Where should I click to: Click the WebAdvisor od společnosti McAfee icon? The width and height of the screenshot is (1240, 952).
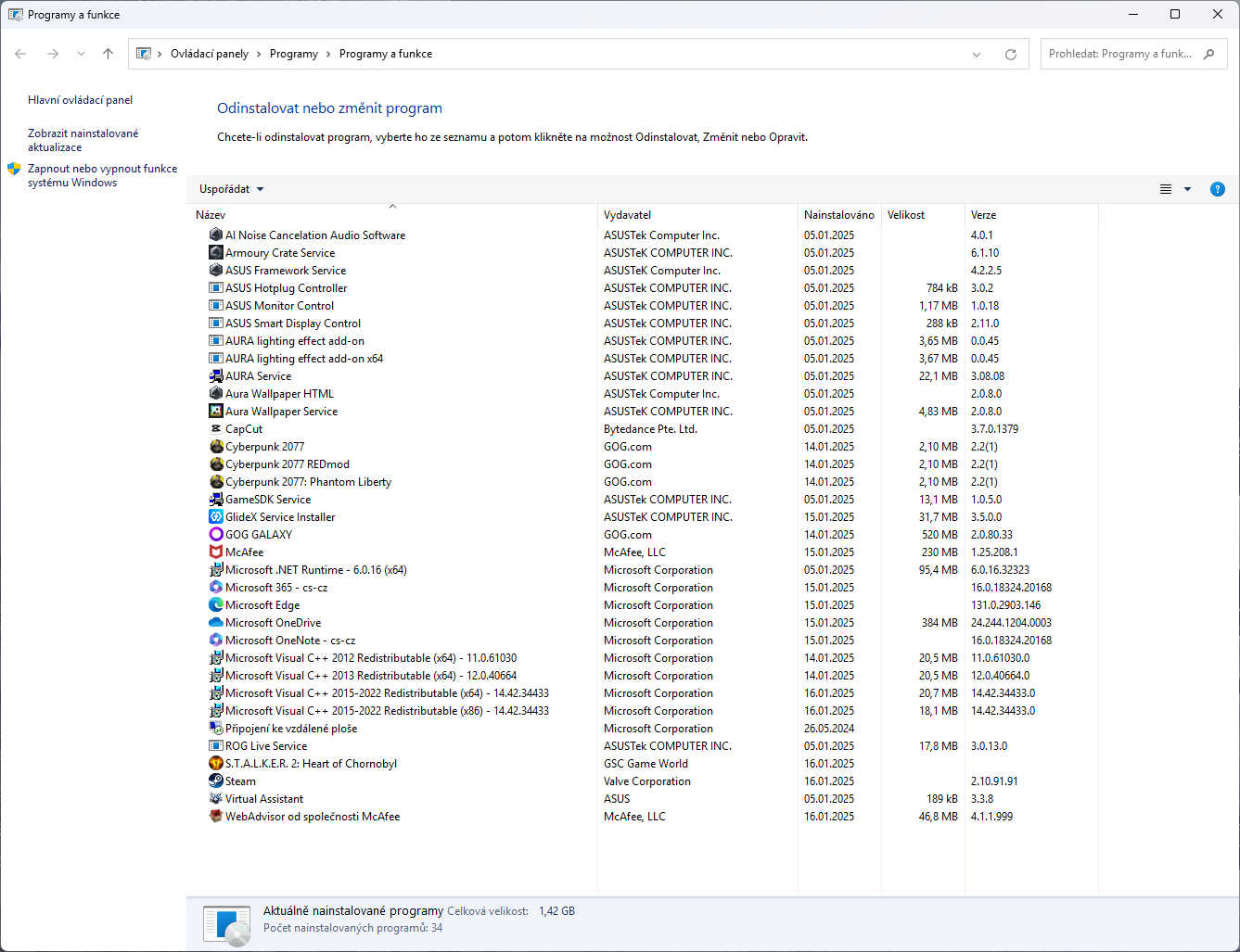tap(216, 817)
